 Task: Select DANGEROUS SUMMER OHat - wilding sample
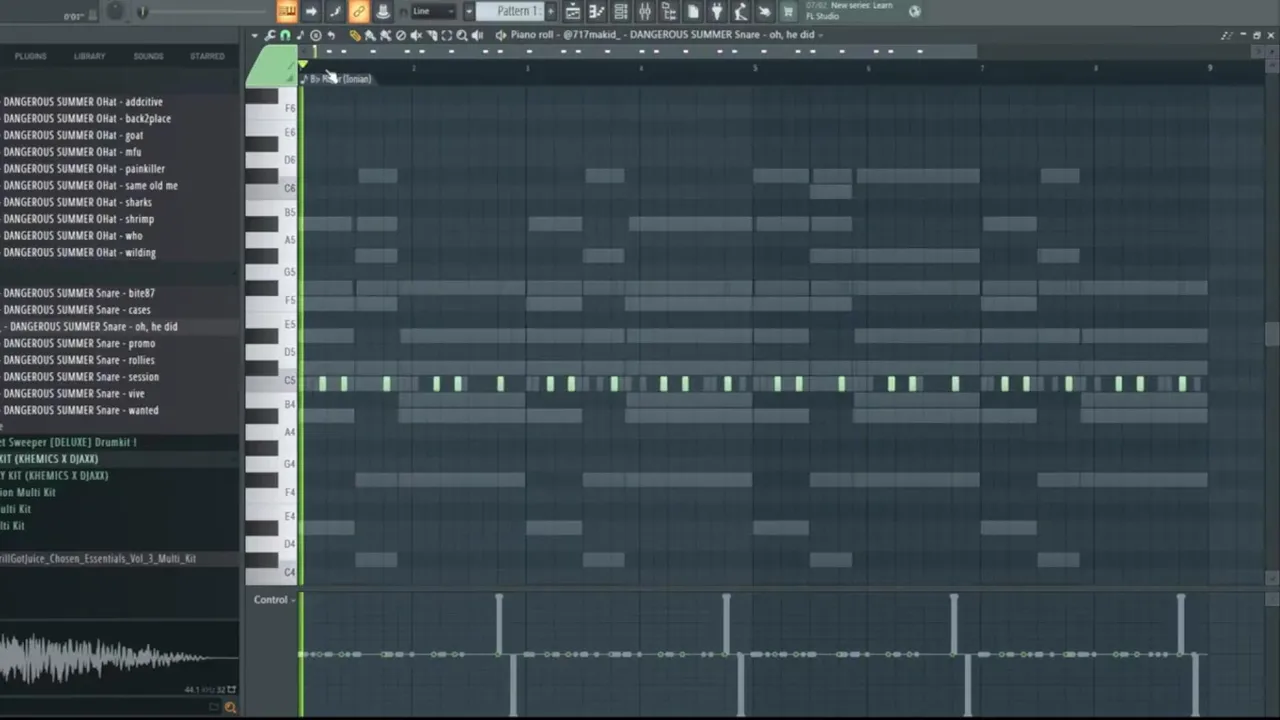click(x=79, y=253)
